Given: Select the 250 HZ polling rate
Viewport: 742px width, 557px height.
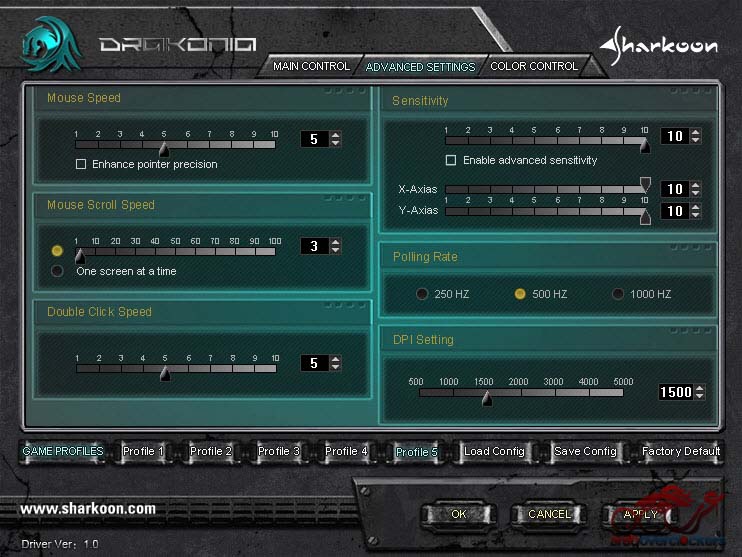Looking at the screenshot, I should pos(422,294).
